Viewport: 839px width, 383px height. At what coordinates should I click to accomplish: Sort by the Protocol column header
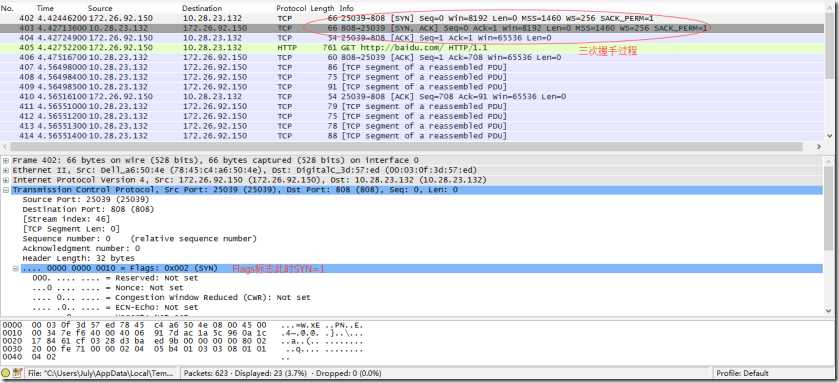[291, 9]
